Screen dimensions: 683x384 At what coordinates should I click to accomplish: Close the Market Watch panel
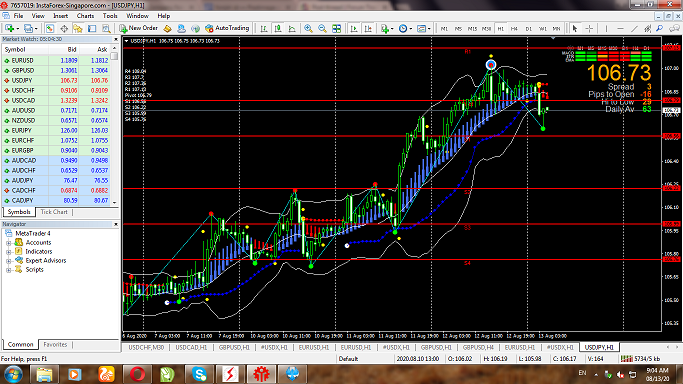116,39
